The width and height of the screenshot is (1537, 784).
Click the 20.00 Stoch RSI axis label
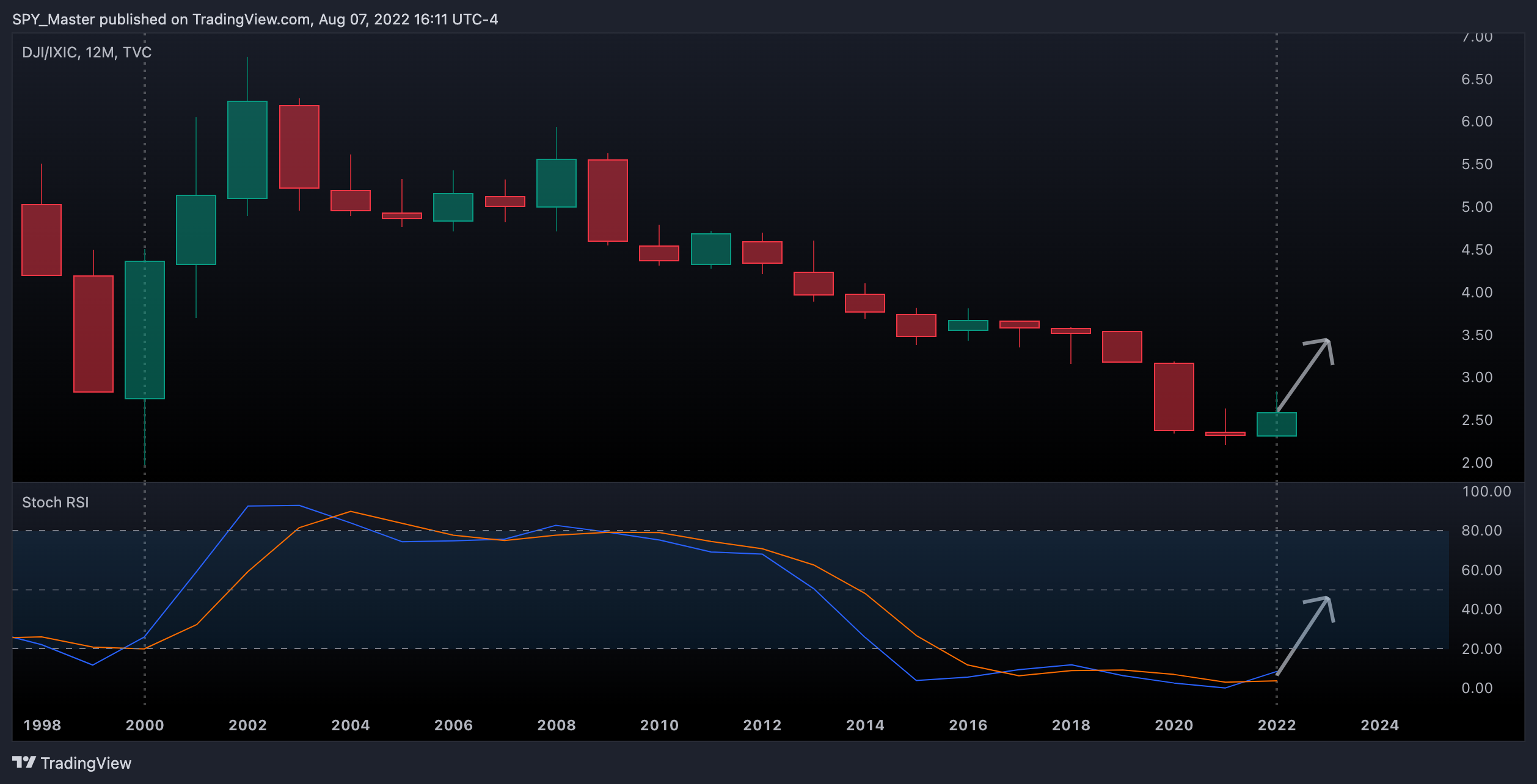coord(1481,649)
